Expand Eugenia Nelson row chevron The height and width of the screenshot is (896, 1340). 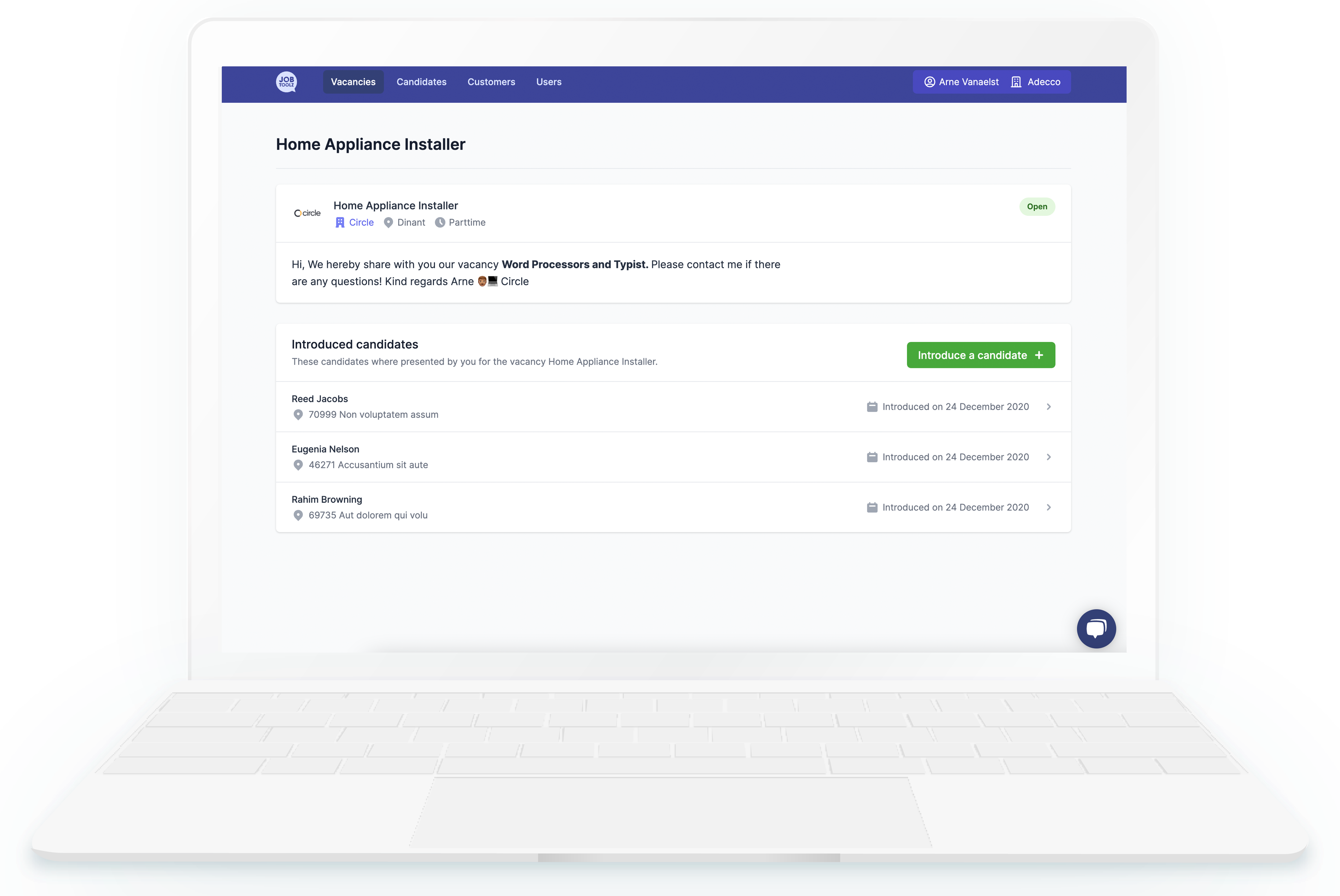tap(1048, 457)
